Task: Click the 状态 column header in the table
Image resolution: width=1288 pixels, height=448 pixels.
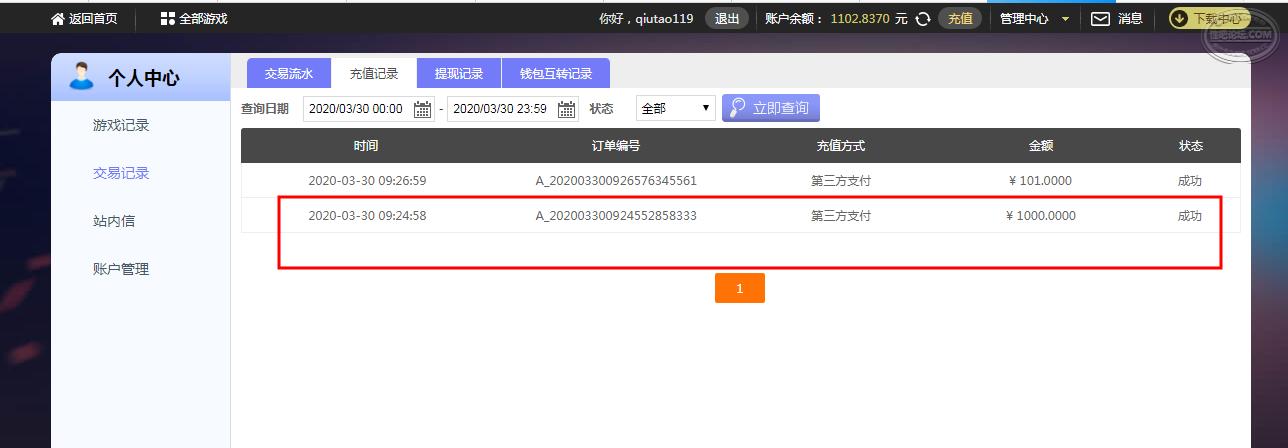Action: point(1191,145)
